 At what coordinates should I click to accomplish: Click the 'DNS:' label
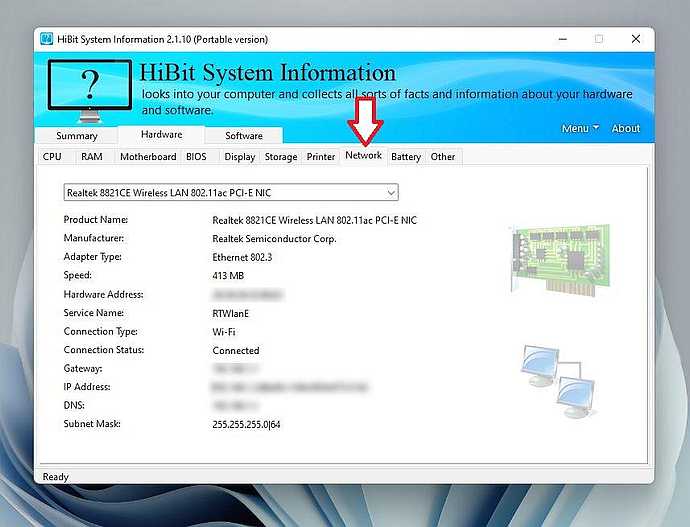[x=74, y=405]
